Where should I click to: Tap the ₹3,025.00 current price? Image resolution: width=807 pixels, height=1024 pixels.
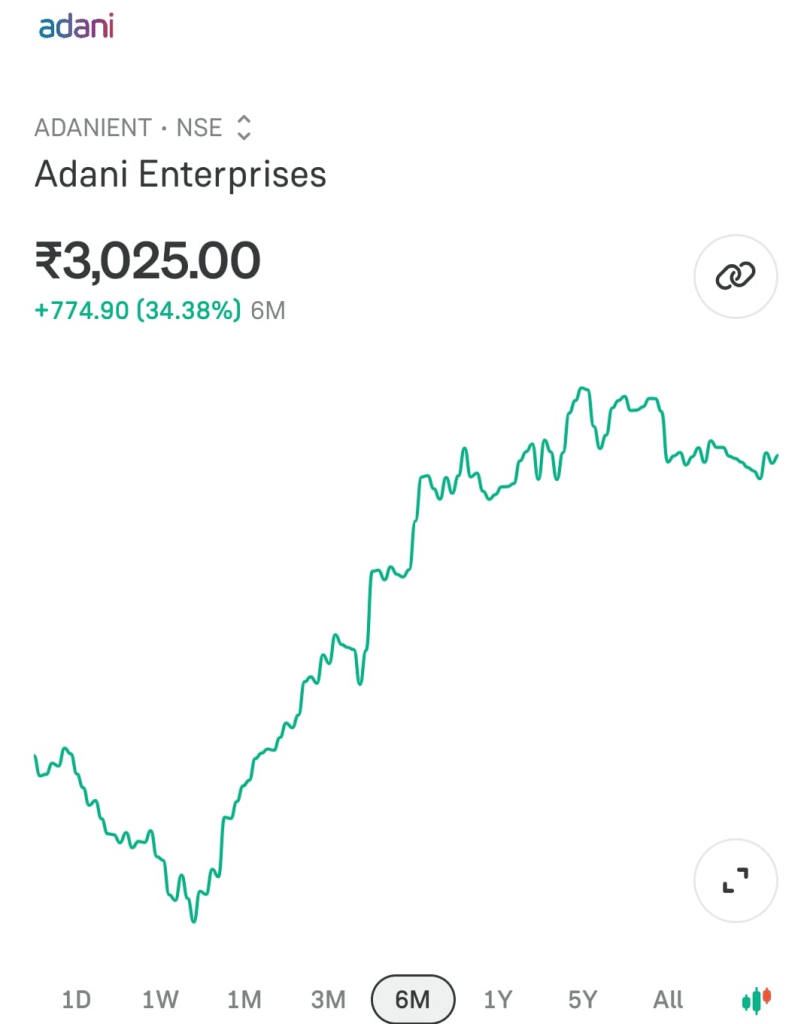click(x=148, y=261)
